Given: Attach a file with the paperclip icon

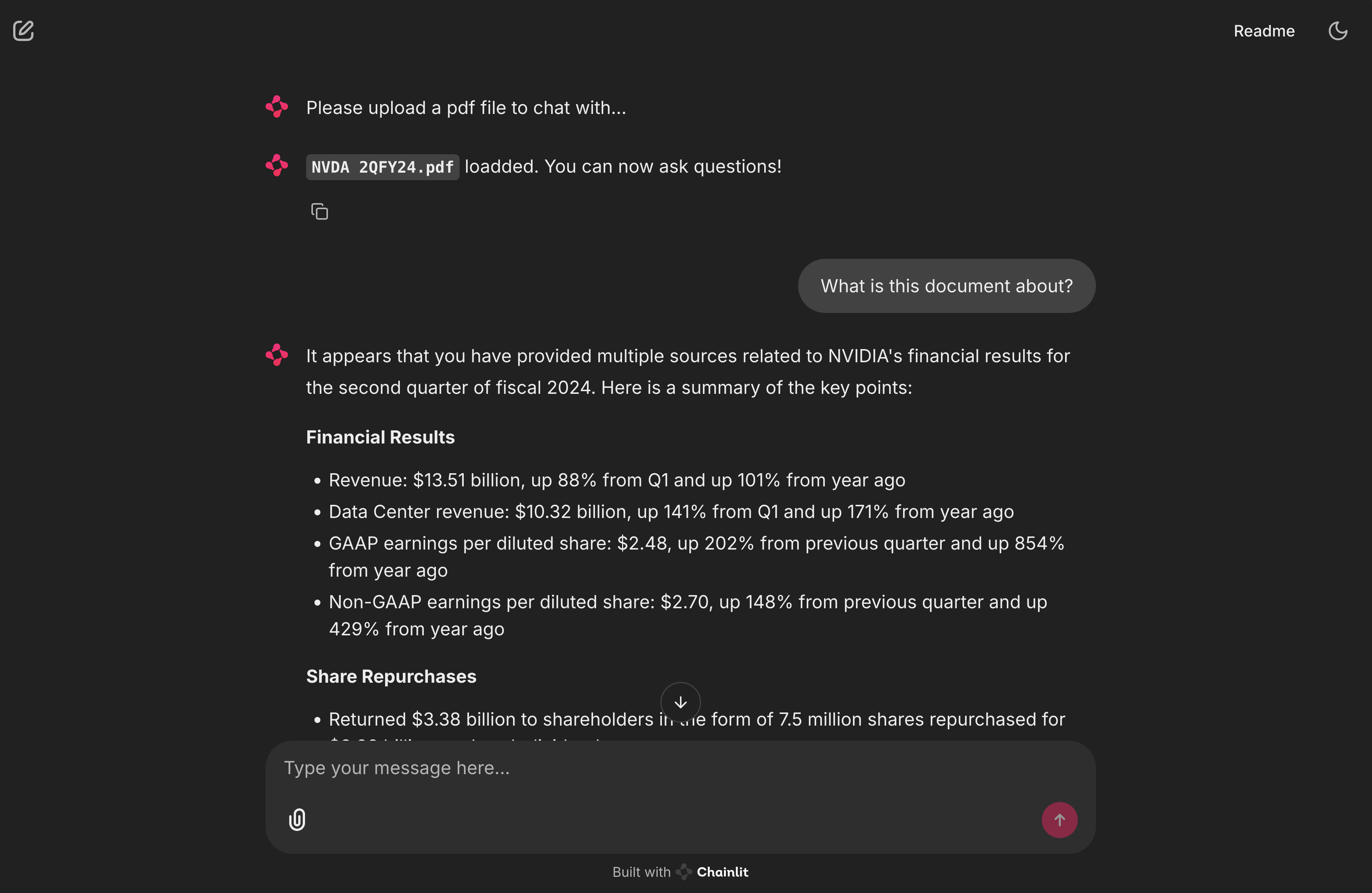Looking at the screenshot, I should click(297, 819).
